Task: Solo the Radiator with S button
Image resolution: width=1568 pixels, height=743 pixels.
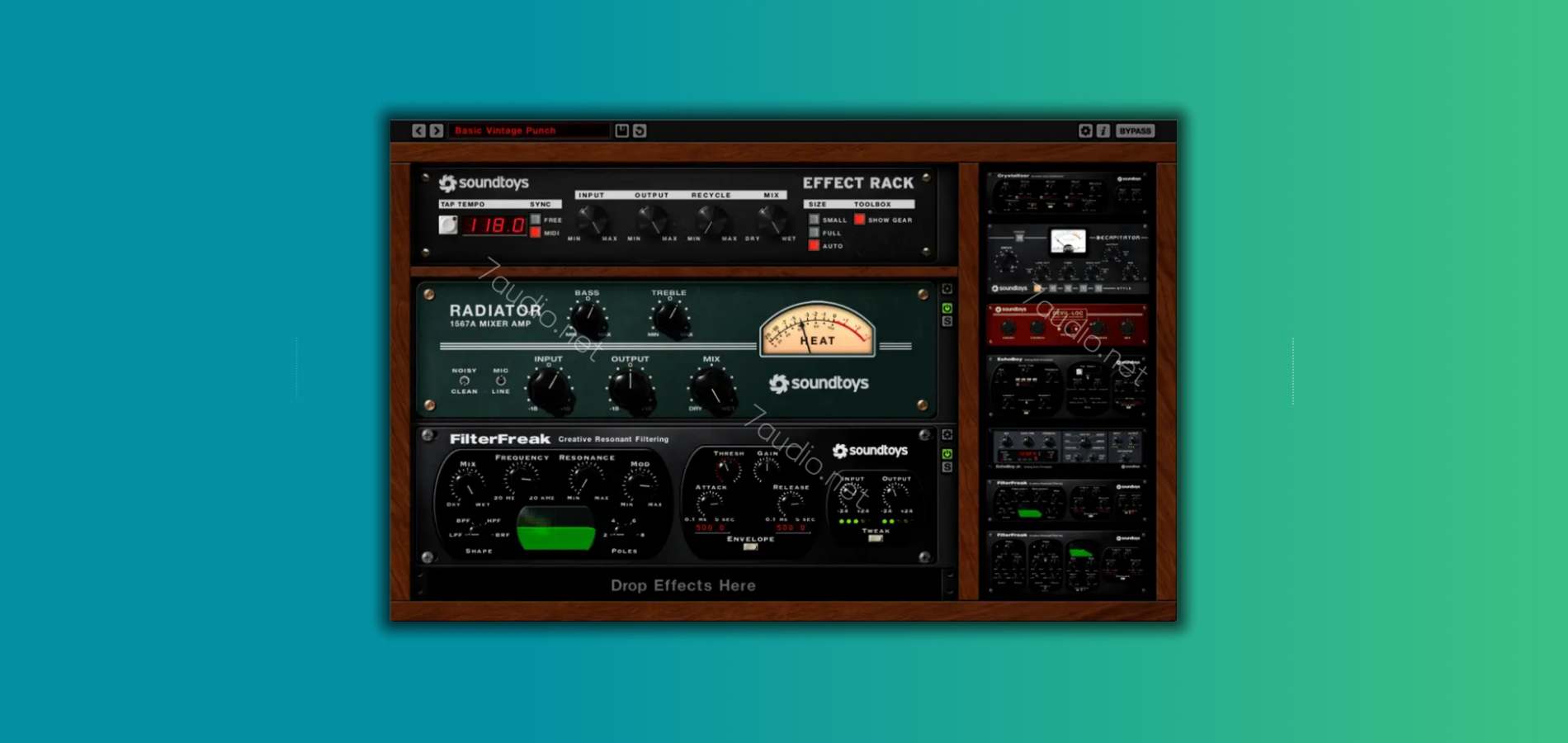Action: 947,321
